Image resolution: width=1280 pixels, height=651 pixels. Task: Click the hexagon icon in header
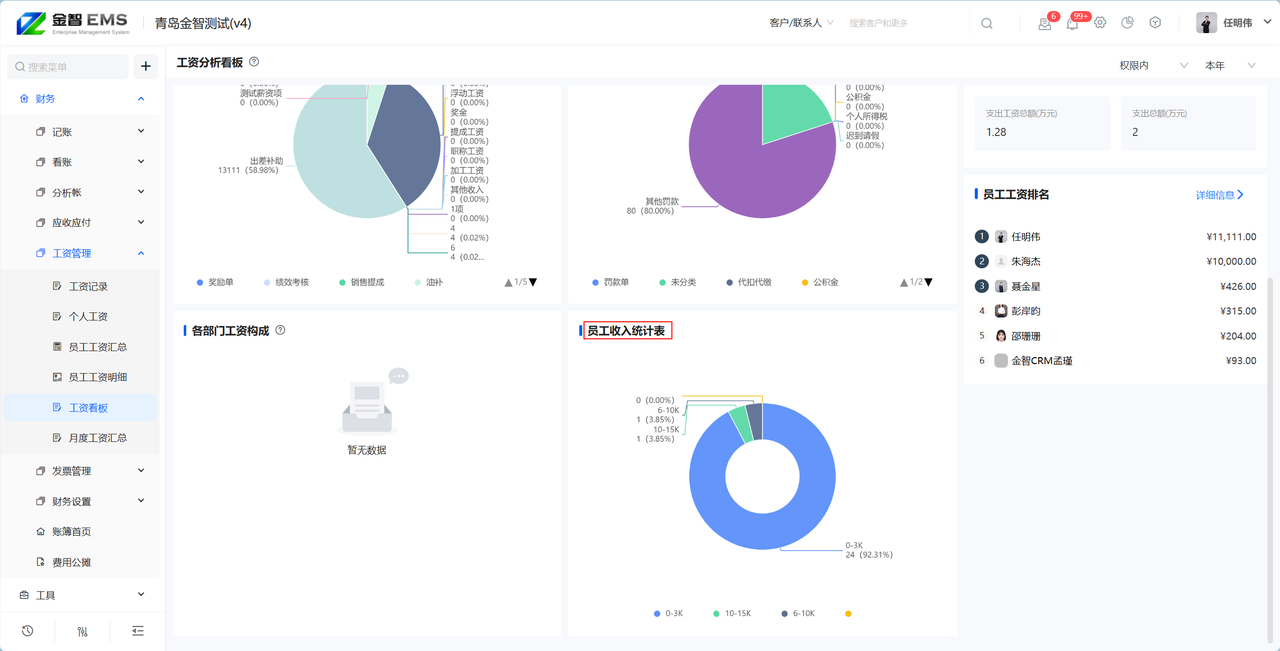click(1155, 23)
